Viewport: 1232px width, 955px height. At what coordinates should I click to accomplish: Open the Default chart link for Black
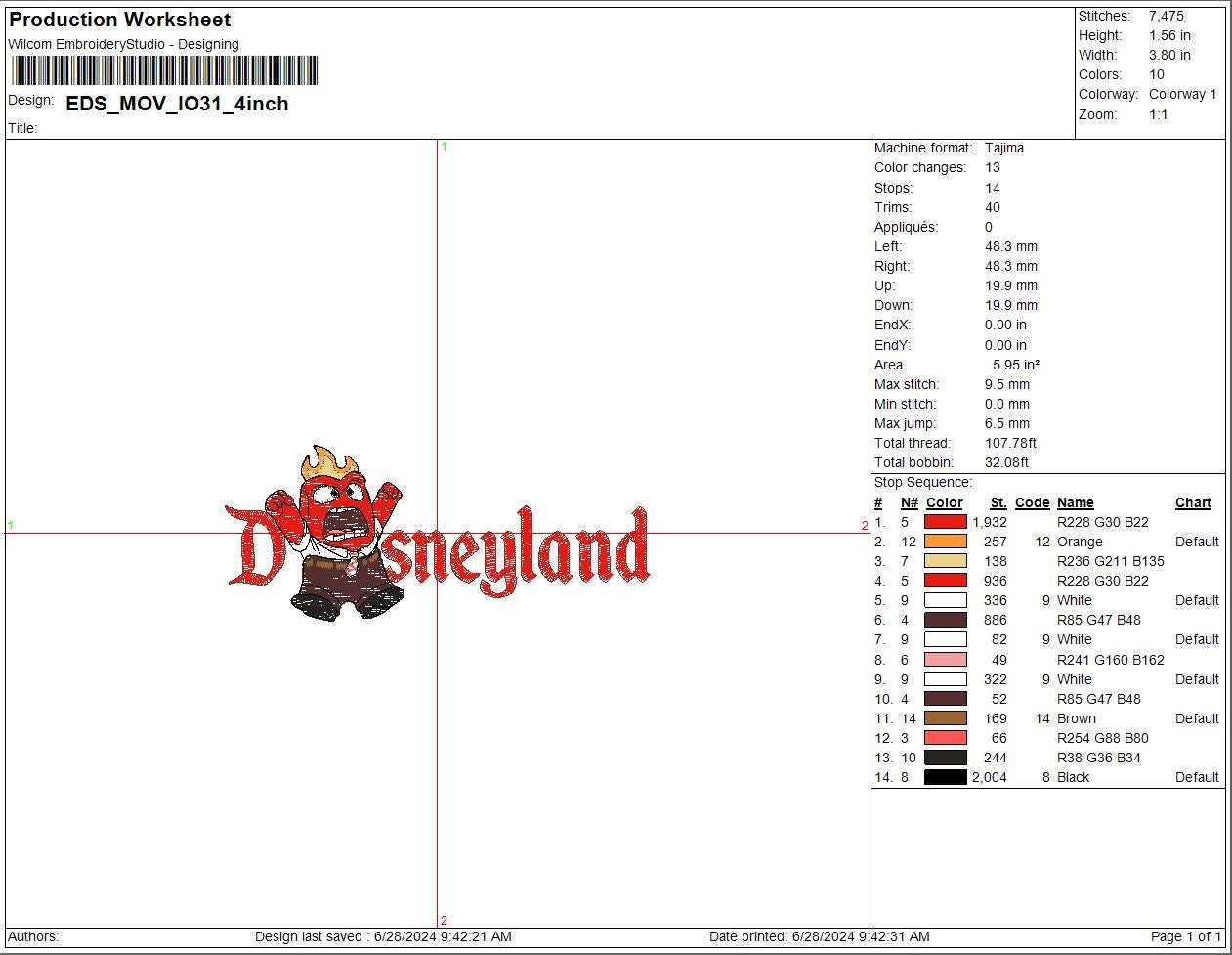pyautogui.click(x=1196, y=777)
